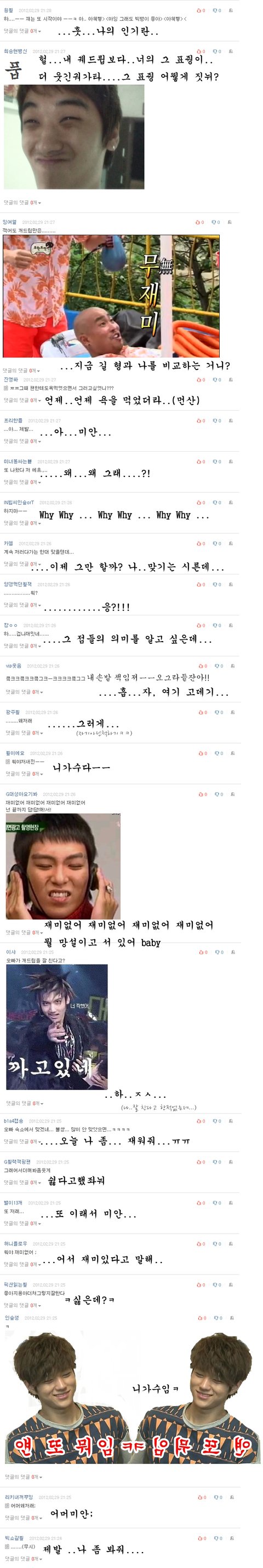Expand nested replies under 허니홀로우's comment
The width and height of the screenshot is (263, 1568).
22,1264
